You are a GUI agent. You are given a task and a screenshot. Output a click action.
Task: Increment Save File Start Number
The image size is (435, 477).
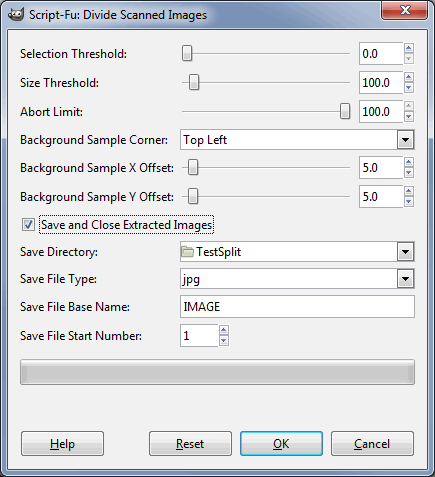coord(224,330)
